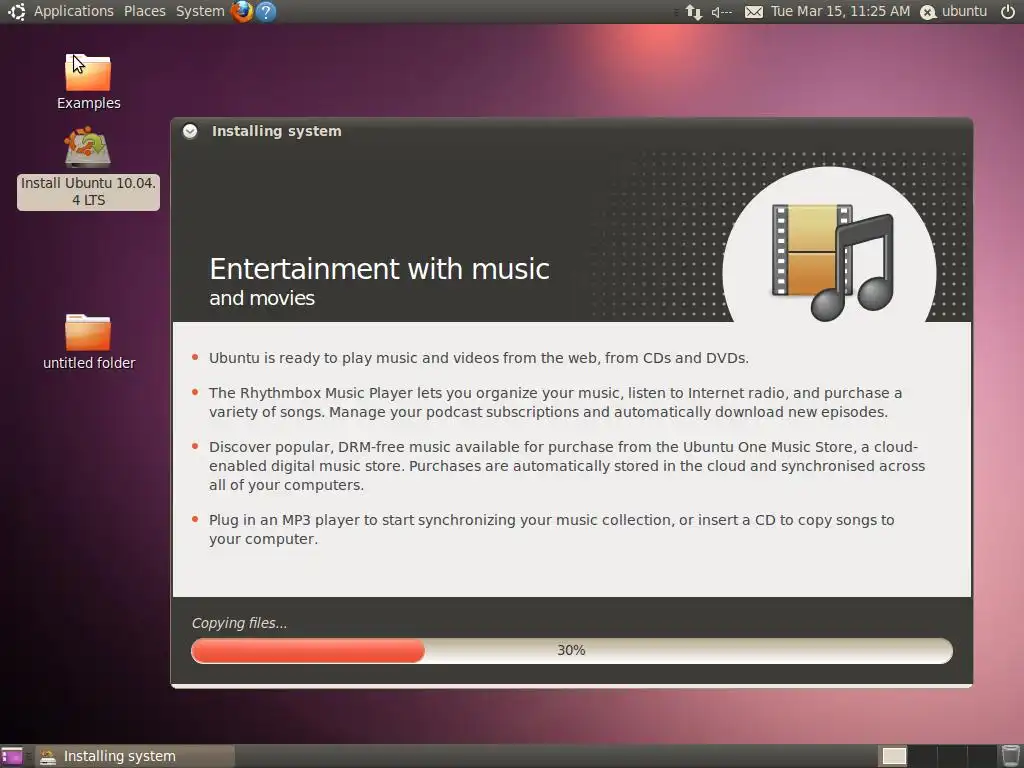The image size is (1024, 768).
Task: Select the untitled folder icon
Action: tap(88, 342)
